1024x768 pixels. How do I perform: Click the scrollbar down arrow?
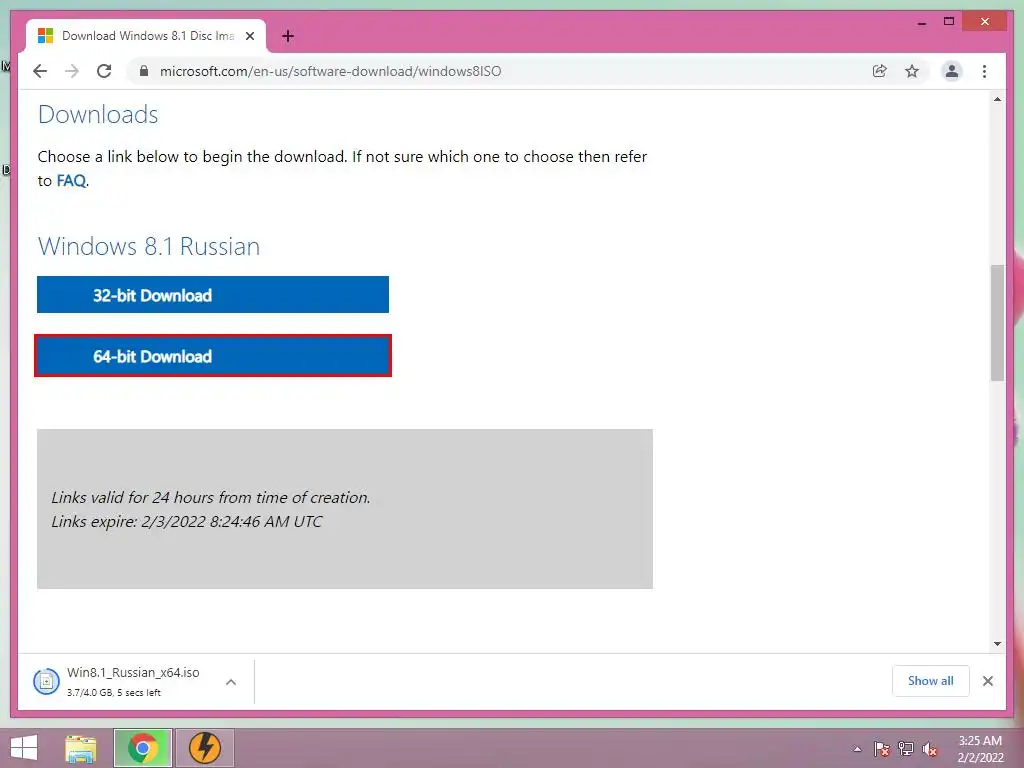(x=997, y=644)
